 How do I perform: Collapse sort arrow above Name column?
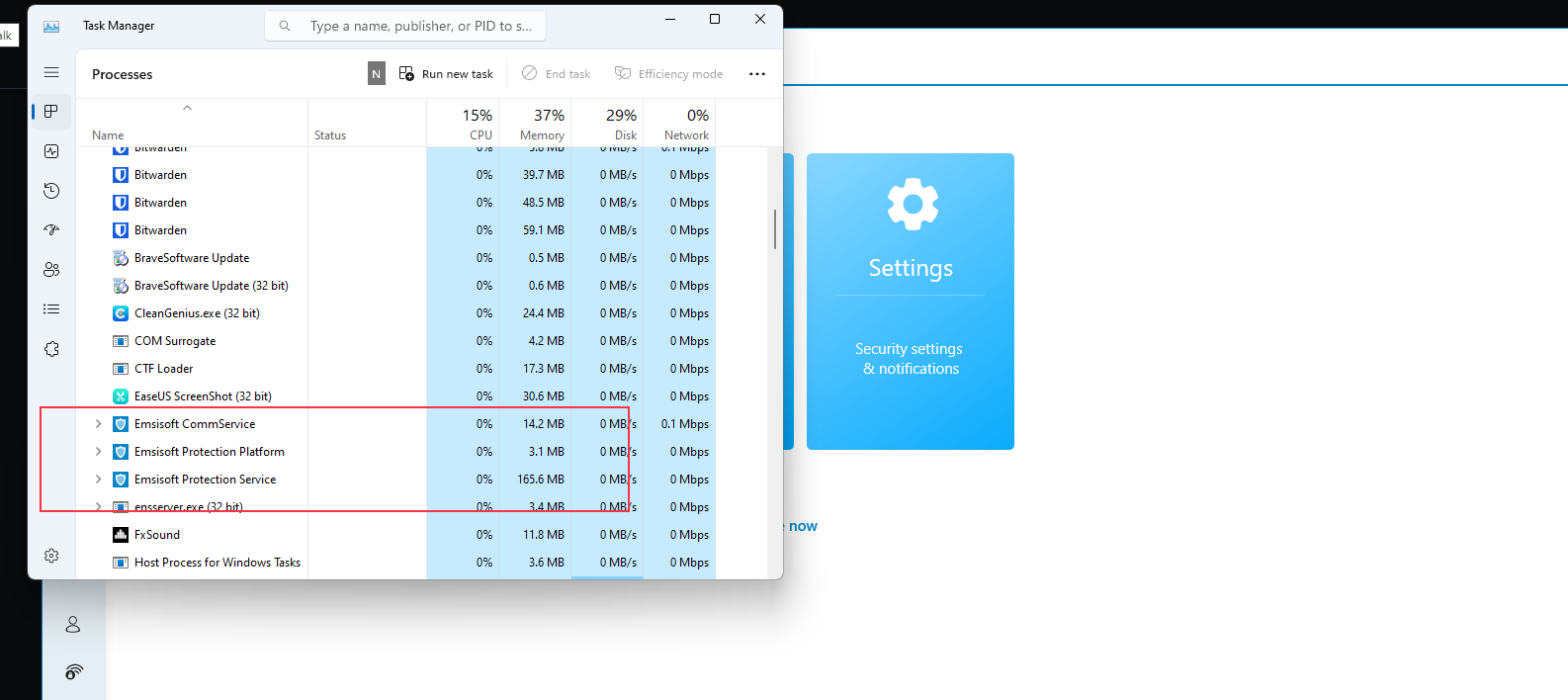(187, 108)
